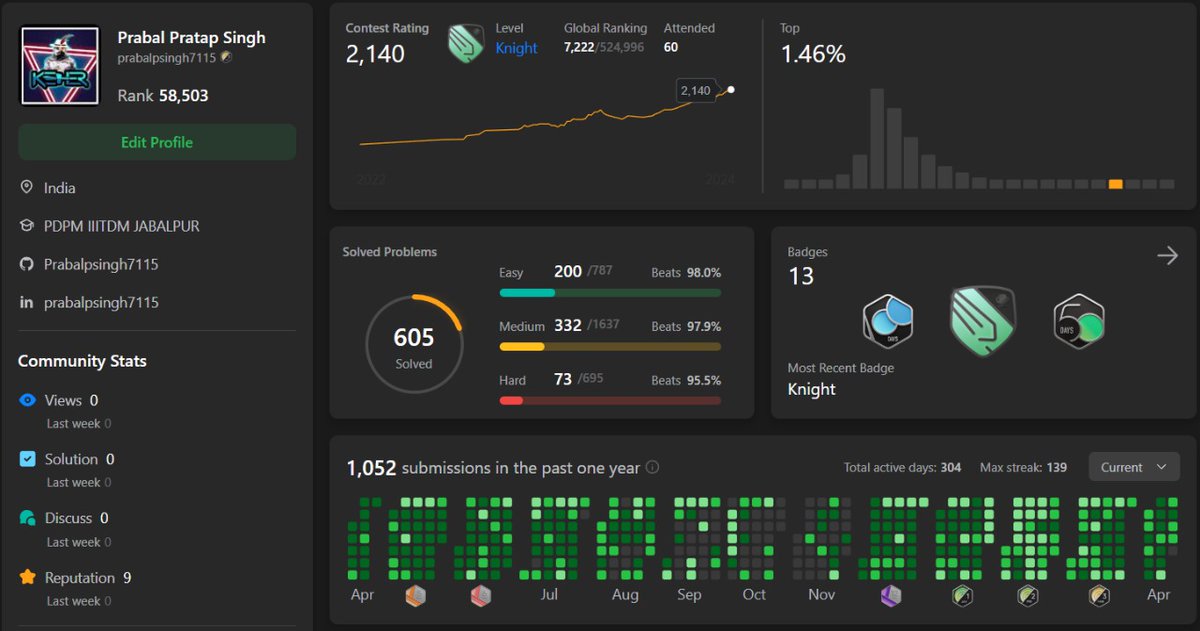Click the verified badge beside prabalpsingh7115 username
1200x631 pixels.
(227, 58)
